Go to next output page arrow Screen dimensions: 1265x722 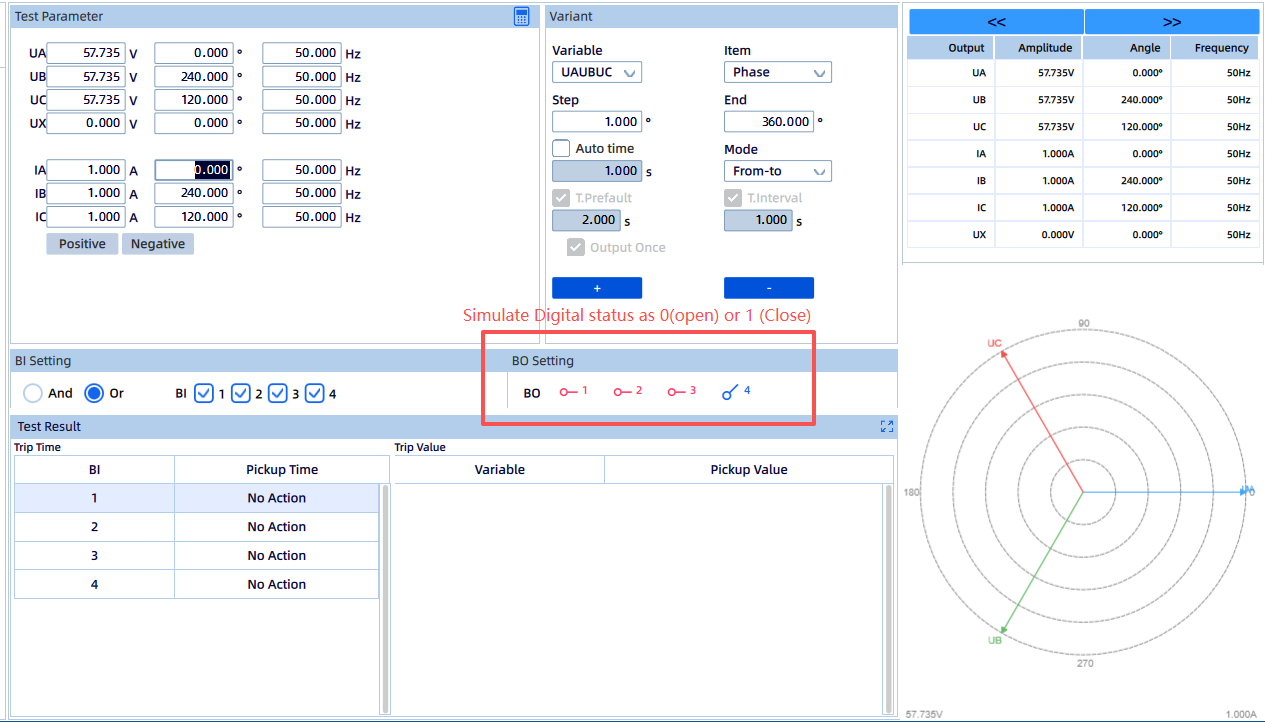pos(1172,22)
